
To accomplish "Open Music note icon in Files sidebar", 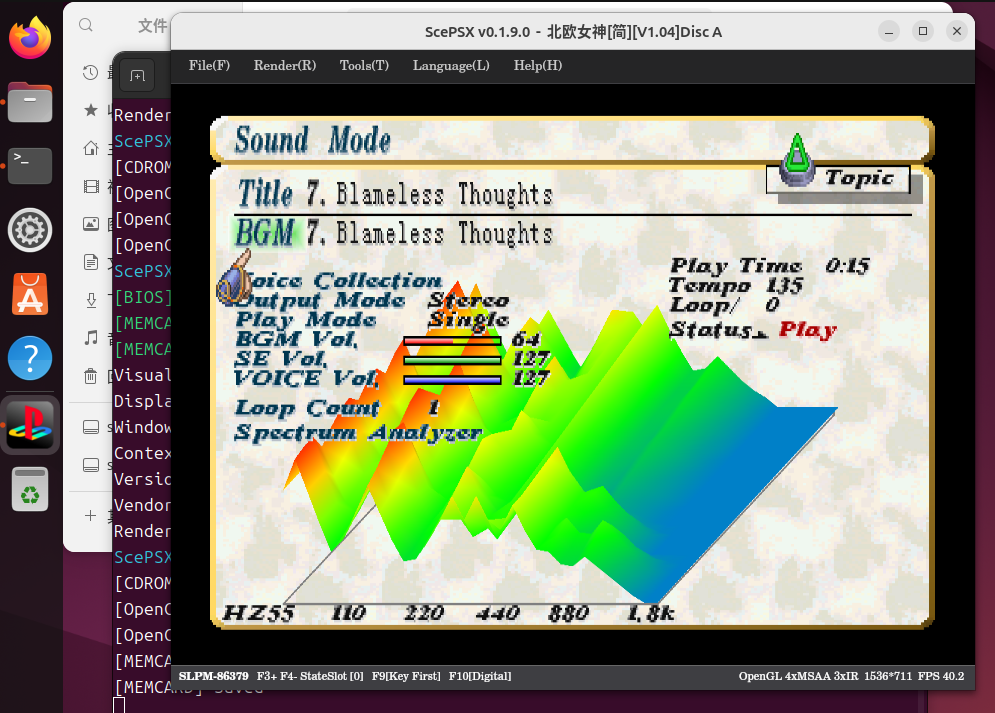I will tap(91, 337).
